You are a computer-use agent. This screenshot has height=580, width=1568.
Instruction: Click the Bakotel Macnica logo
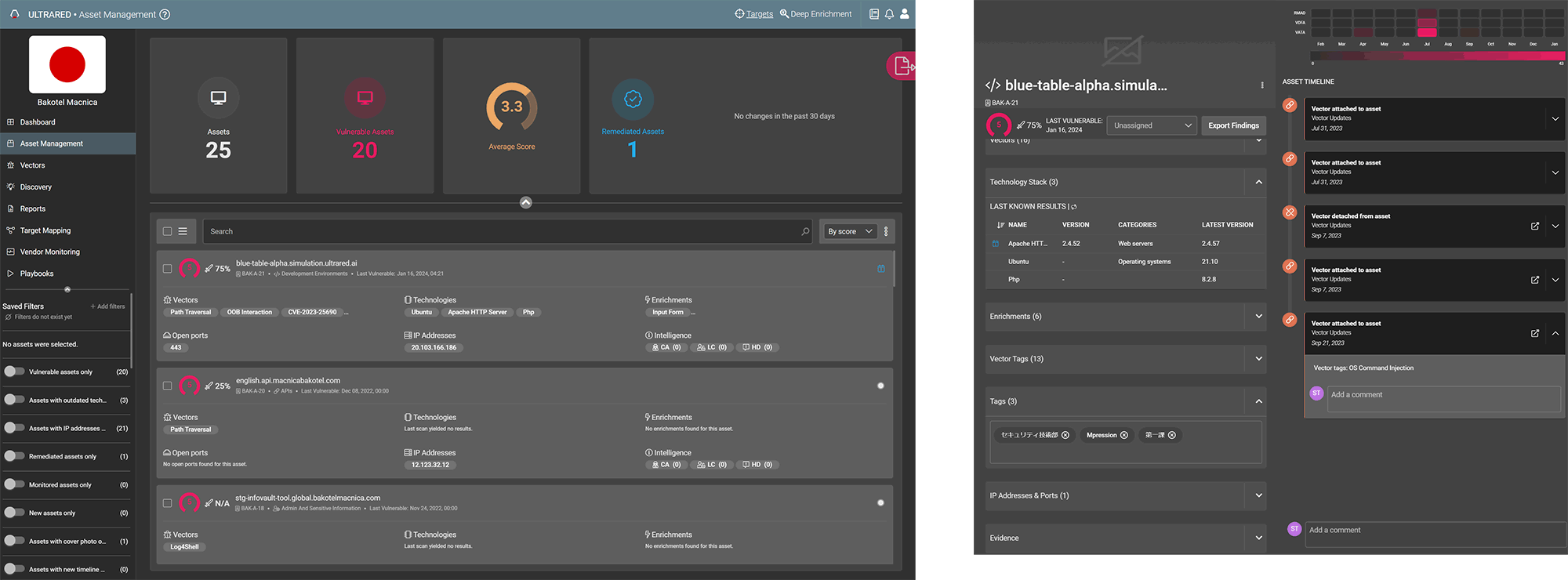coord(67,64)
